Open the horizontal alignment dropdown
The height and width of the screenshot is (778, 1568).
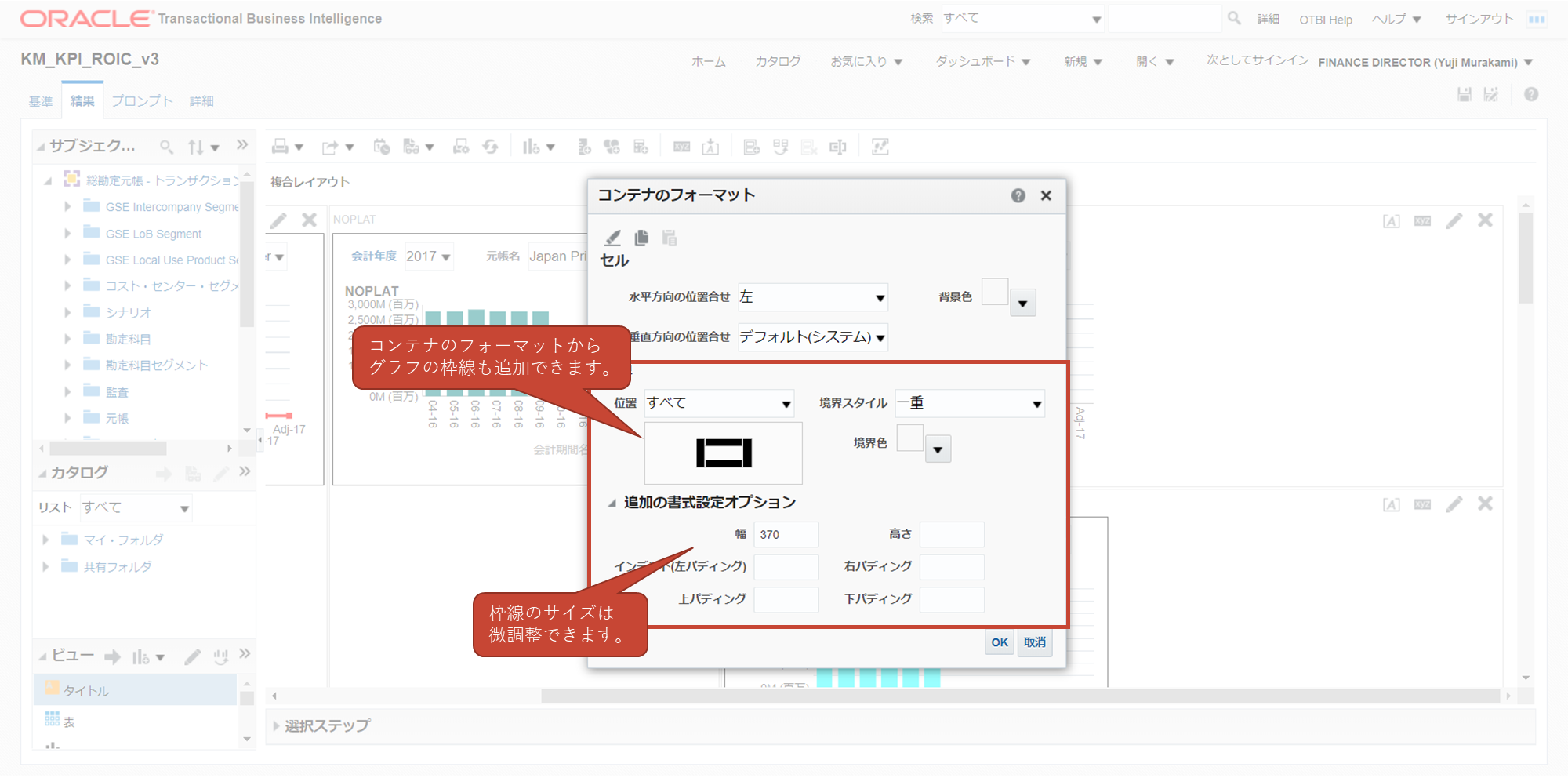coord(813,297)
